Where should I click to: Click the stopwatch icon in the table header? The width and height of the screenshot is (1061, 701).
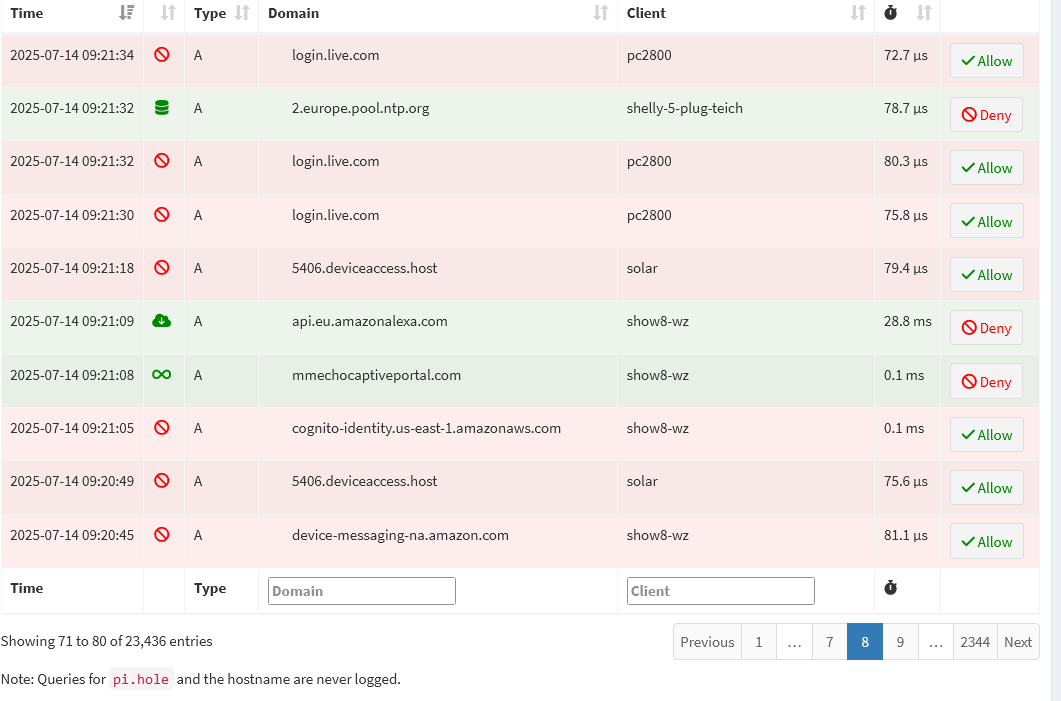click(x=890, y=13)
